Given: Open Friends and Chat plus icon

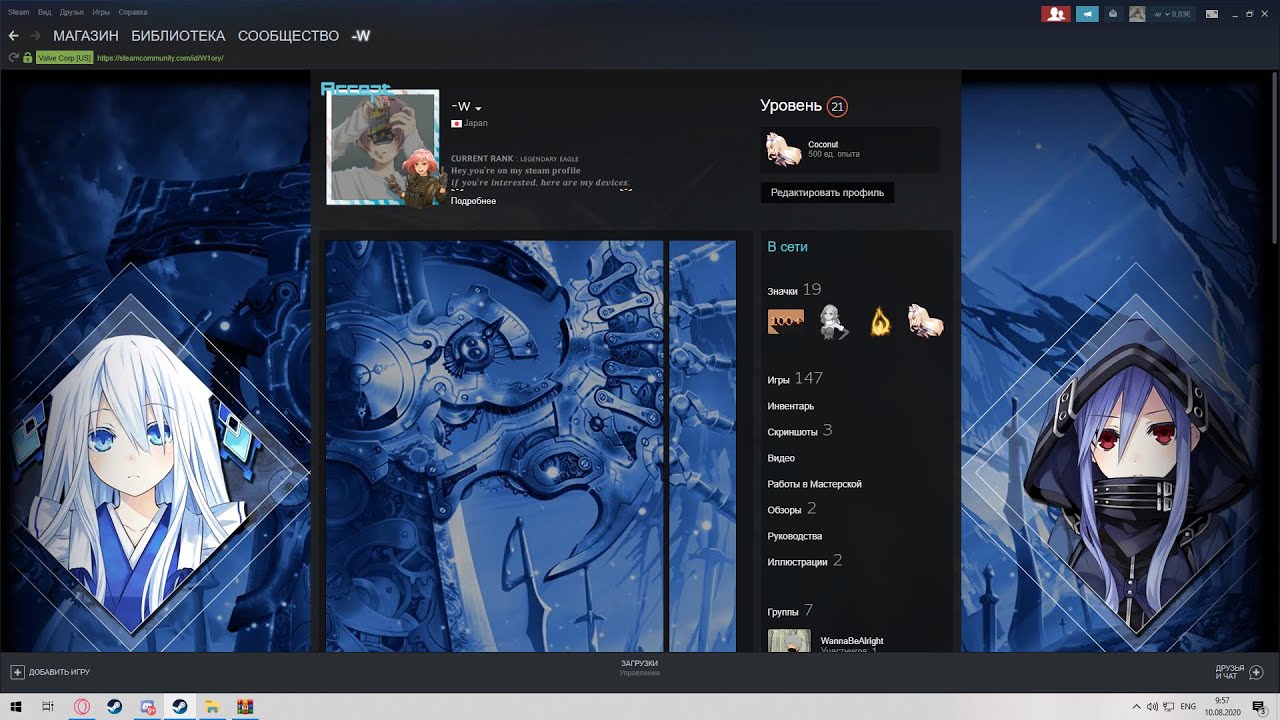Looking at the screenshot, I should (x=1257, y=672).
